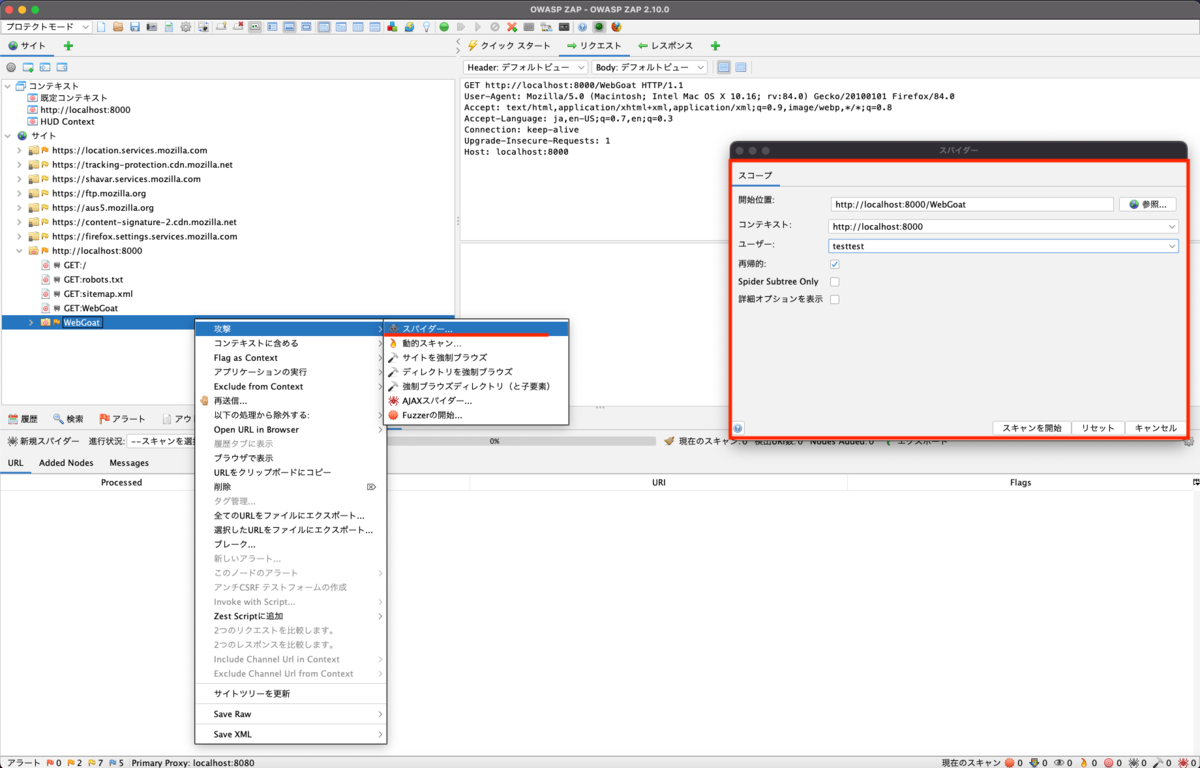Click the Persist Session floppy disk icon

tap(135, 27)
